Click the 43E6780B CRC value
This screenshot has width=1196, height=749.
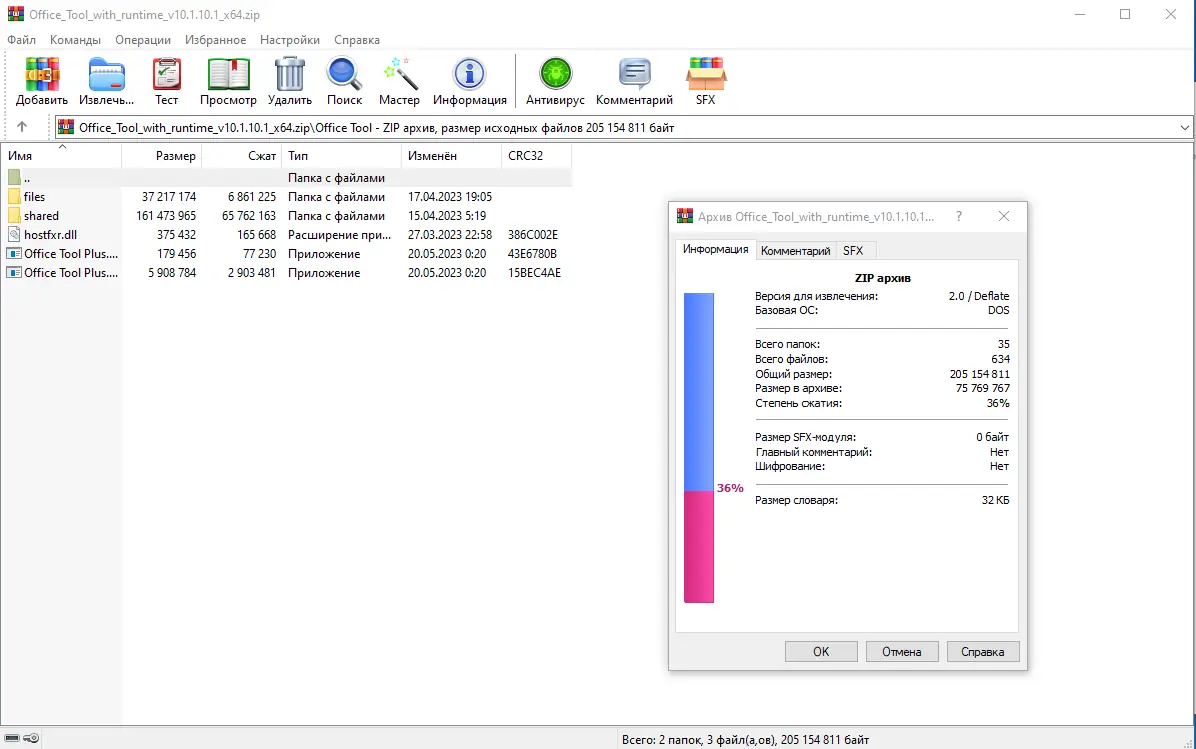(532, 254)
